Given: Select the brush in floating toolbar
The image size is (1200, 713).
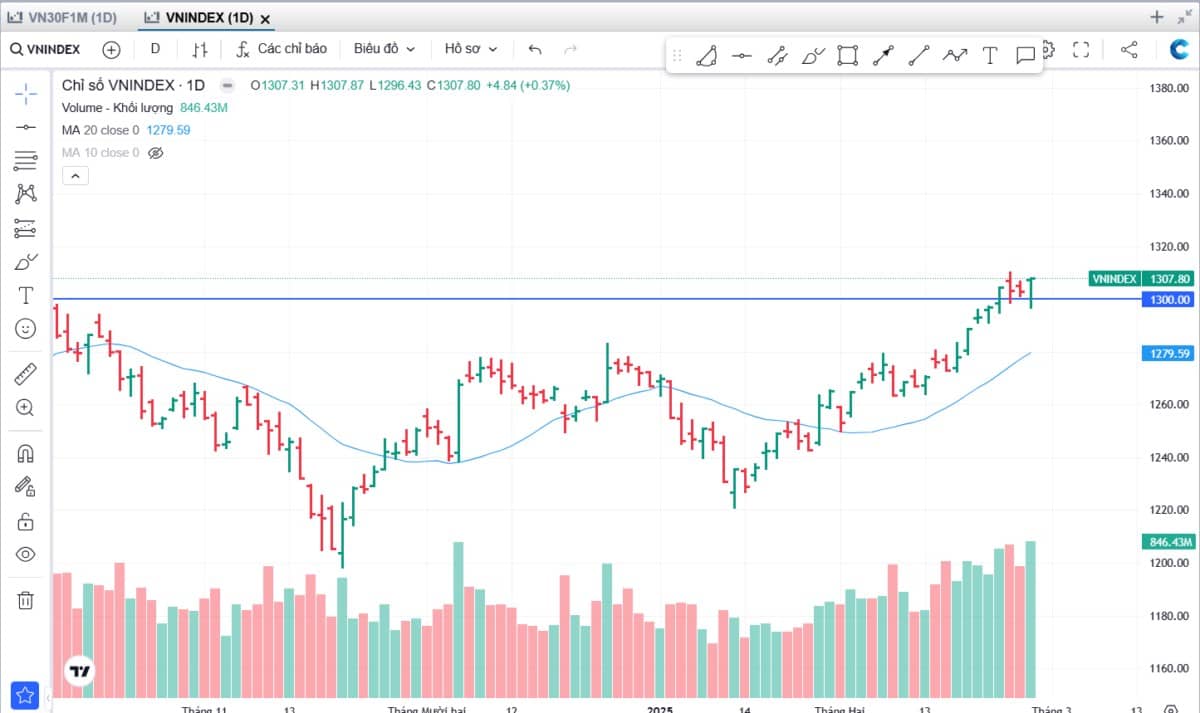Looking at the screenshot, I should (813, 56).
